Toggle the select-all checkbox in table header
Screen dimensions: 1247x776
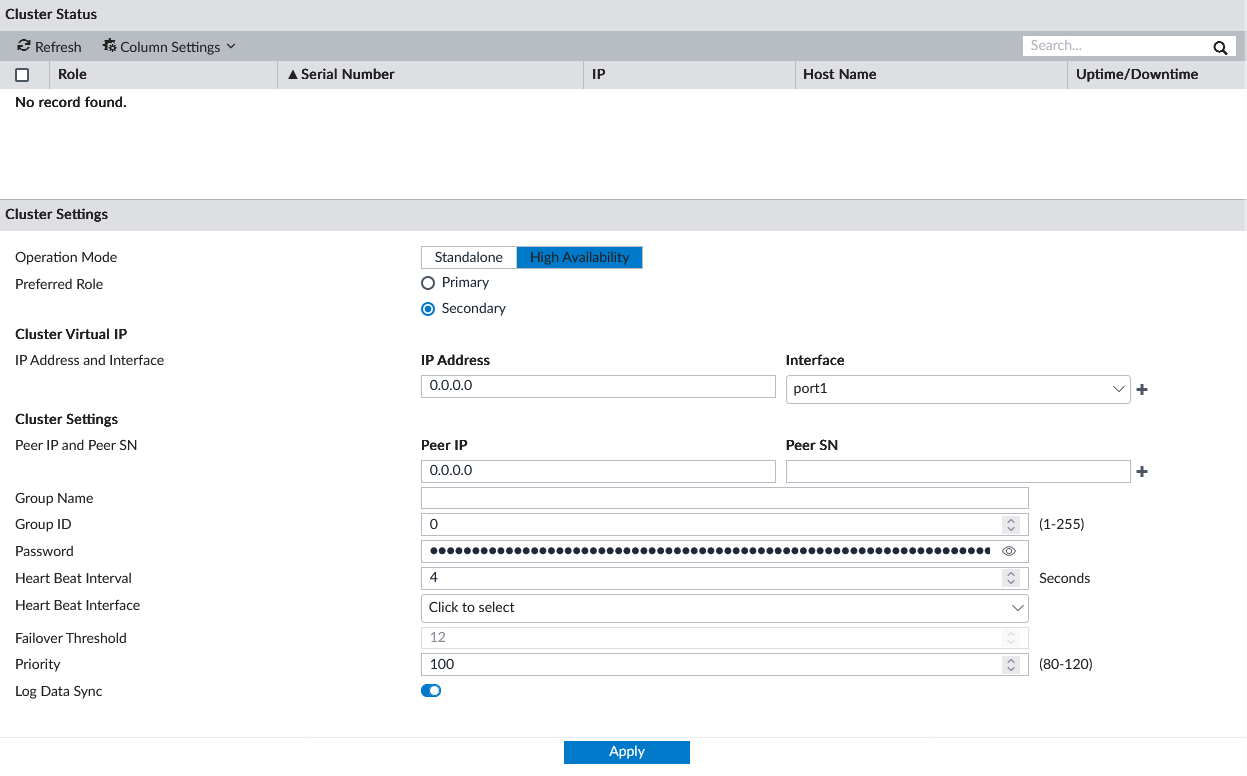point(23,75)
